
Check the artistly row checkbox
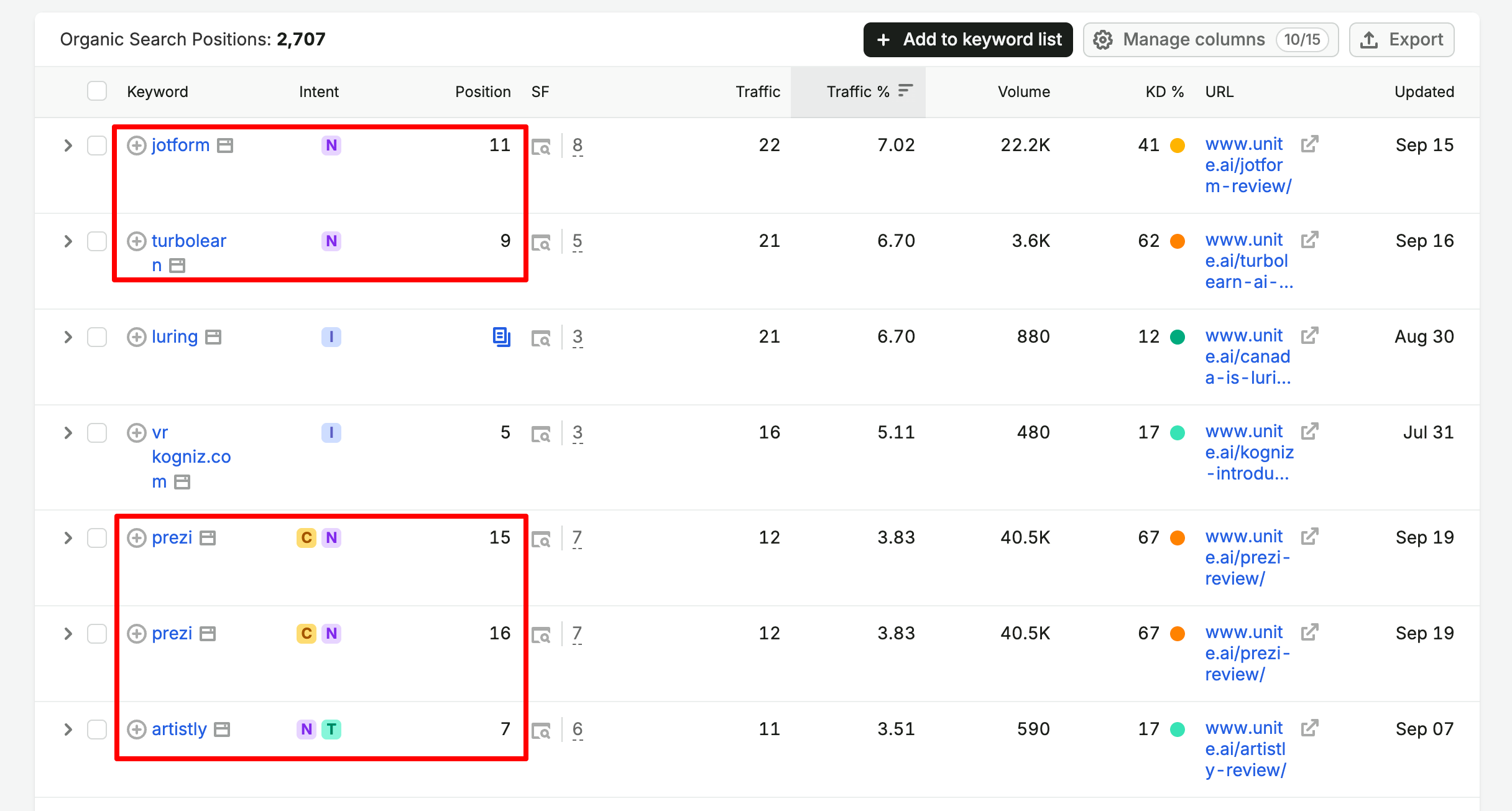(97, 730)
